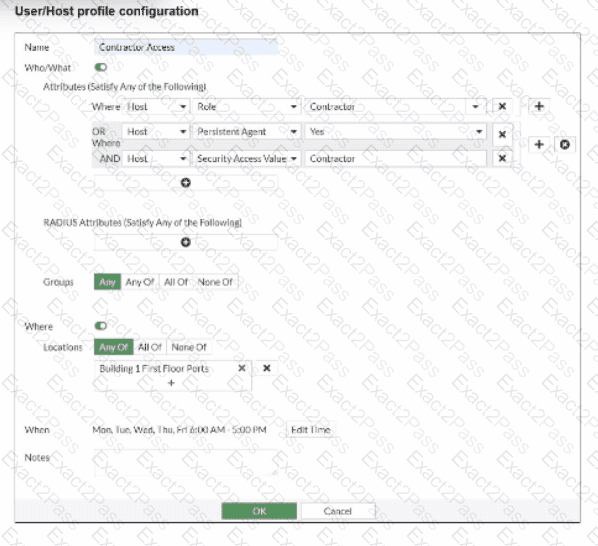
Task: Add condition to the OR Where group
Action: click(539, 145)
